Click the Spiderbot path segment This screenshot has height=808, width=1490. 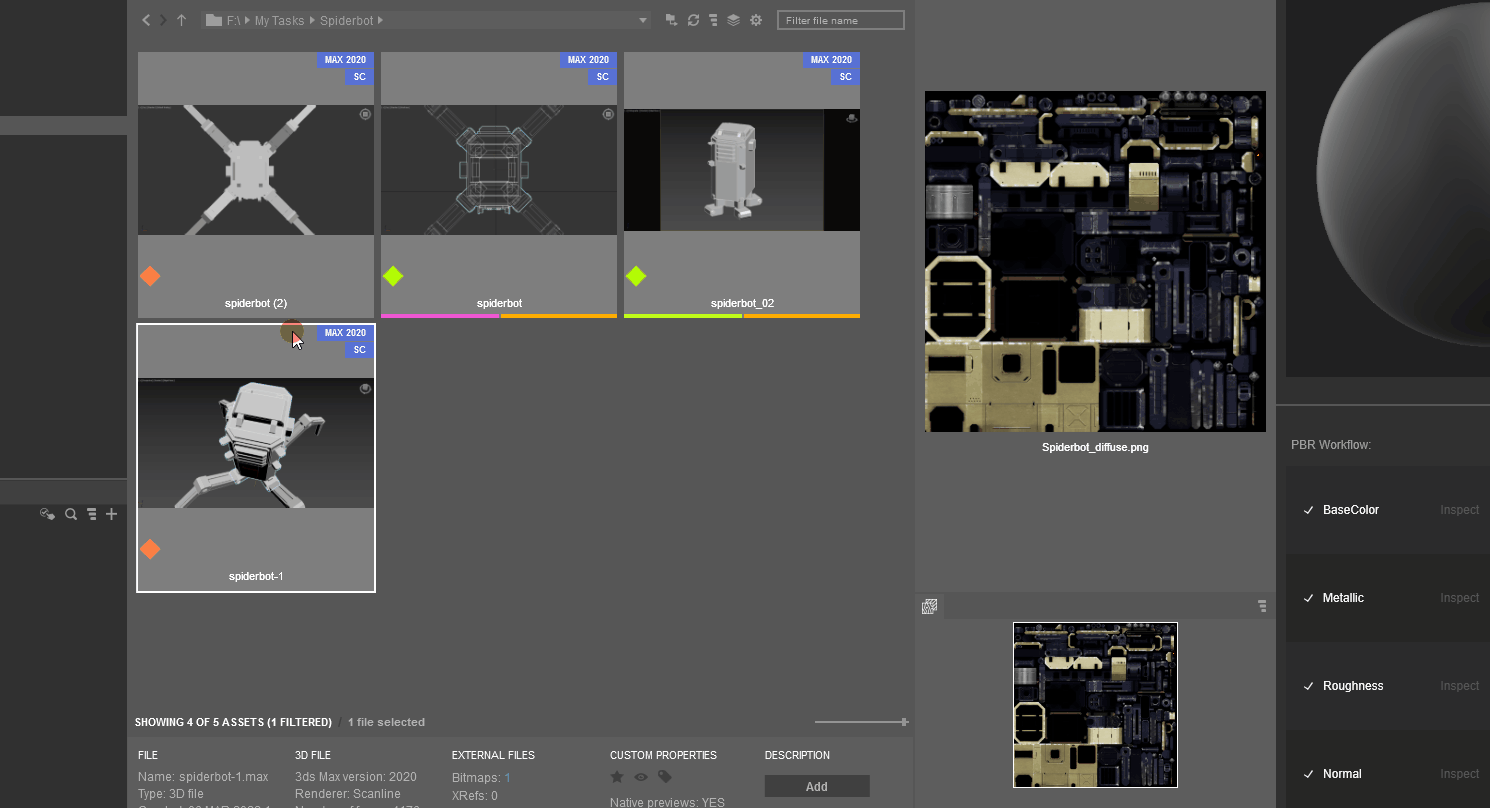[347, 21]
